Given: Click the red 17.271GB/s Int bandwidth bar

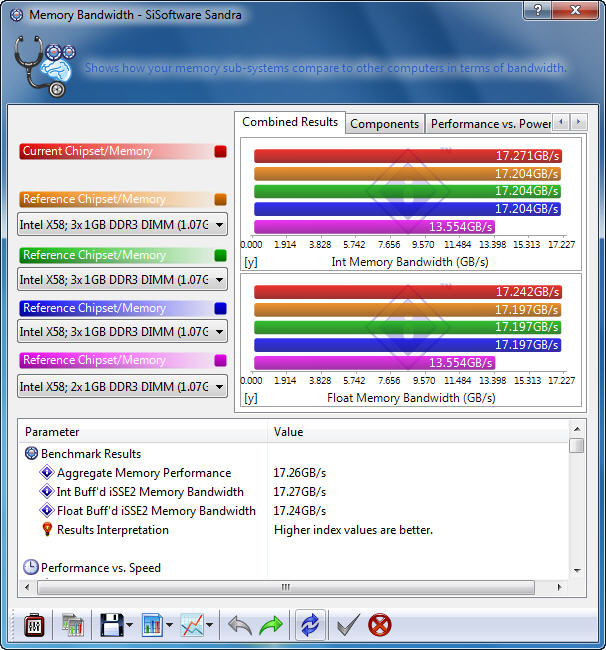Looking at the screenshot, I should click(408, 156).
